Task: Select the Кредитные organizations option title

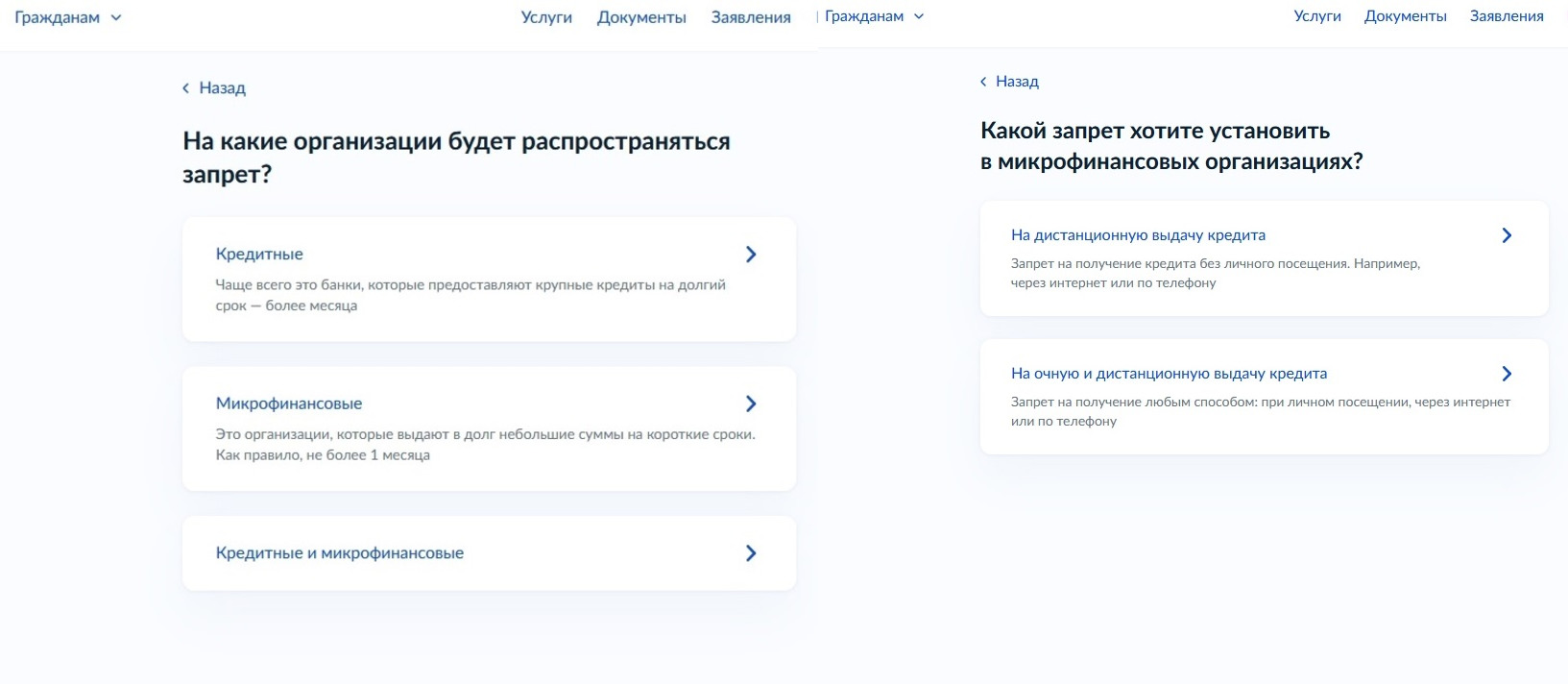Action: point(259,255)
